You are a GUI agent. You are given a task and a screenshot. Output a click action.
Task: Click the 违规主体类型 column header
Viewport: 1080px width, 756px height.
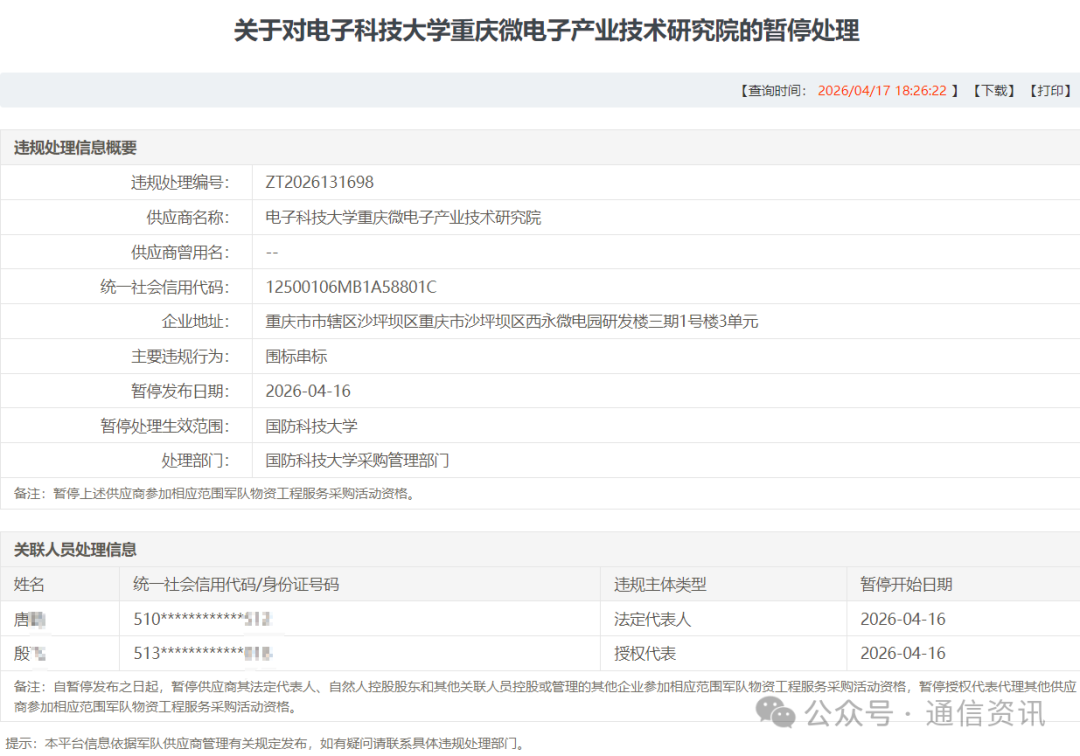coord(660,584)
